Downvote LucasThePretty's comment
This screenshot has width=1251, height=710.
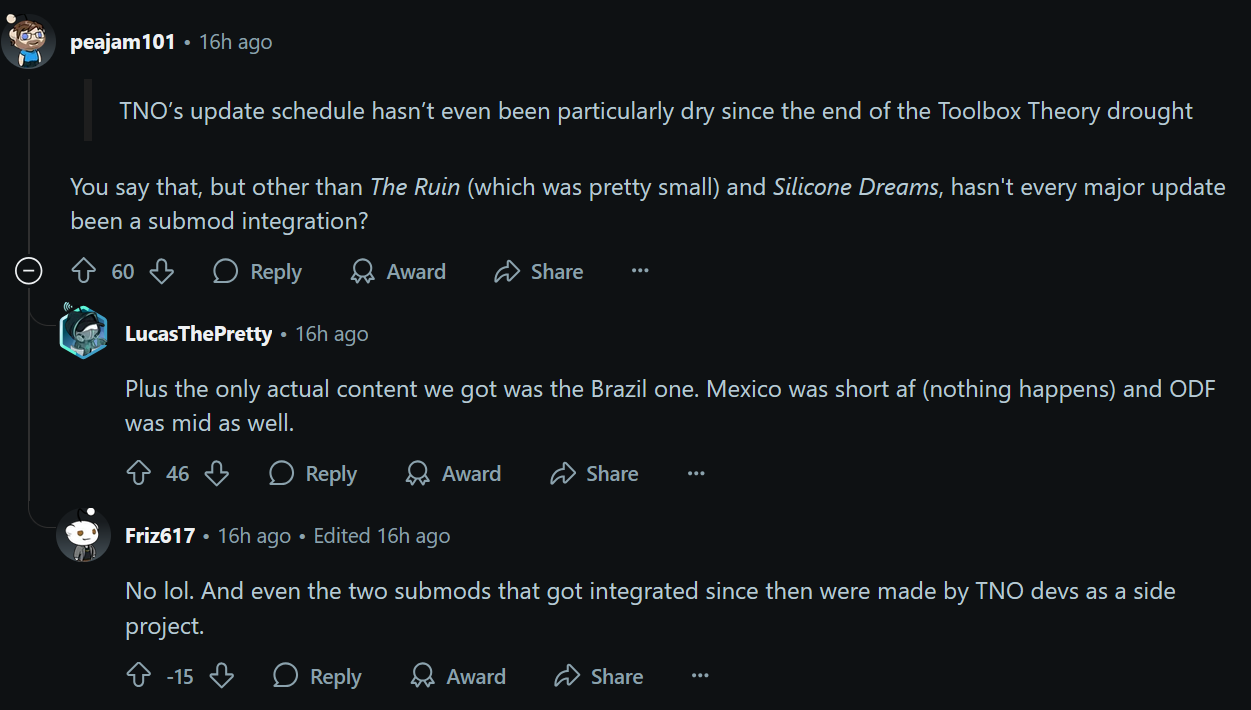[217, 473]
